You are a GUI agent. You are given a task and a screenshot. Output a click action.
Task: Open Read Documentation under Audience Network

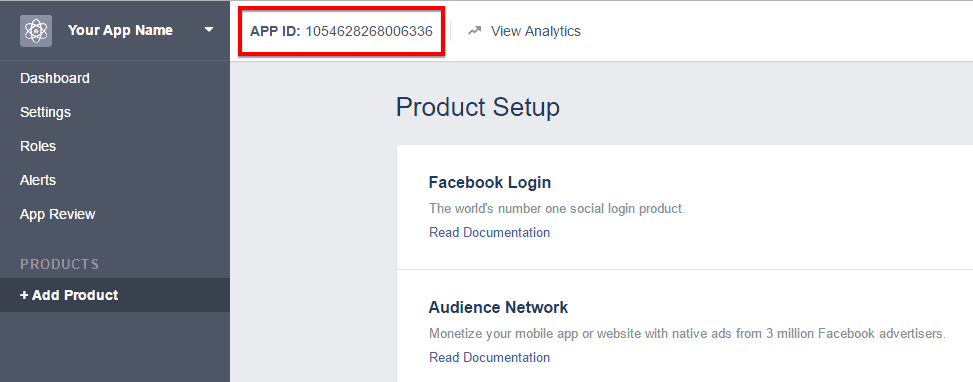coord(489,357)
